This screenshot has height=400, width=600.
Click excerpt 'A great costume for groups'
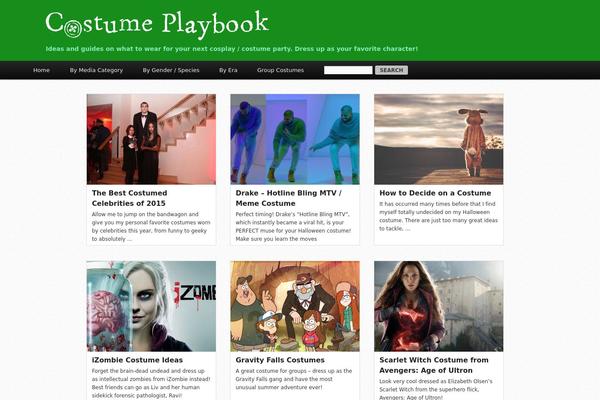tap(293, 379)
